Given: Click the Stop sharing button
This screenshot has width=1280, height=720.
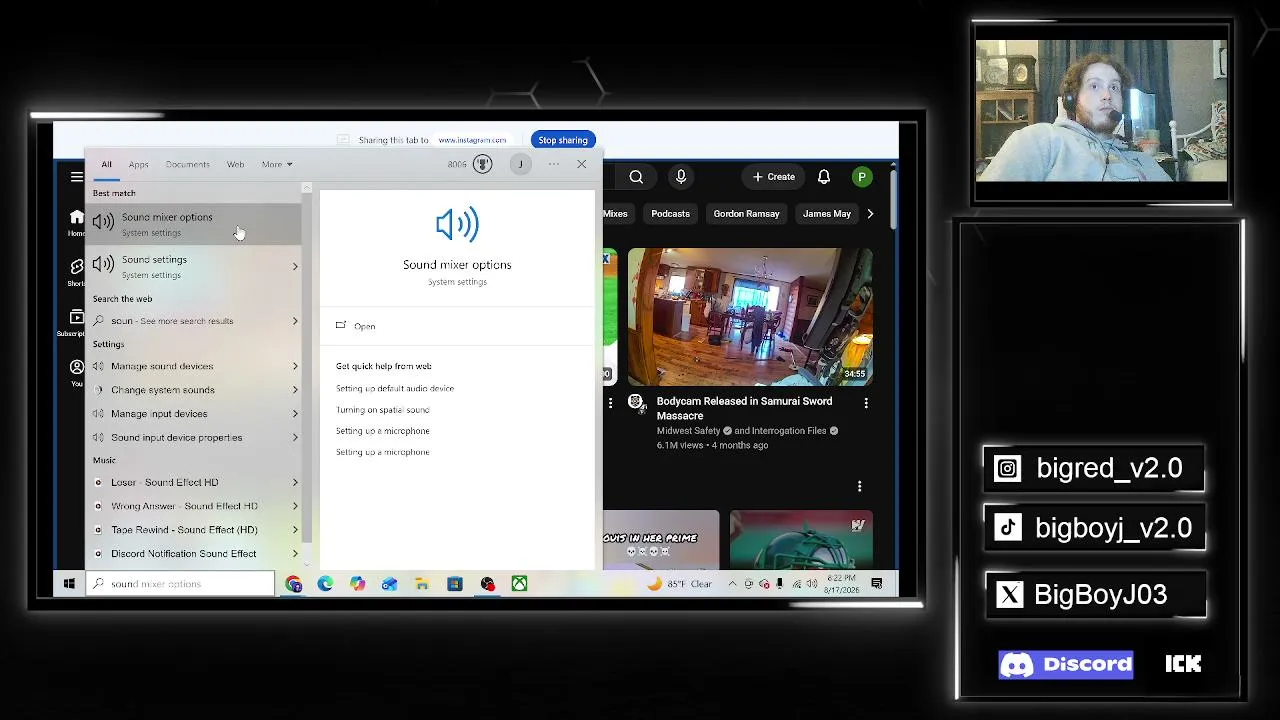Looking at the screenshot, I should coord(563,140).
